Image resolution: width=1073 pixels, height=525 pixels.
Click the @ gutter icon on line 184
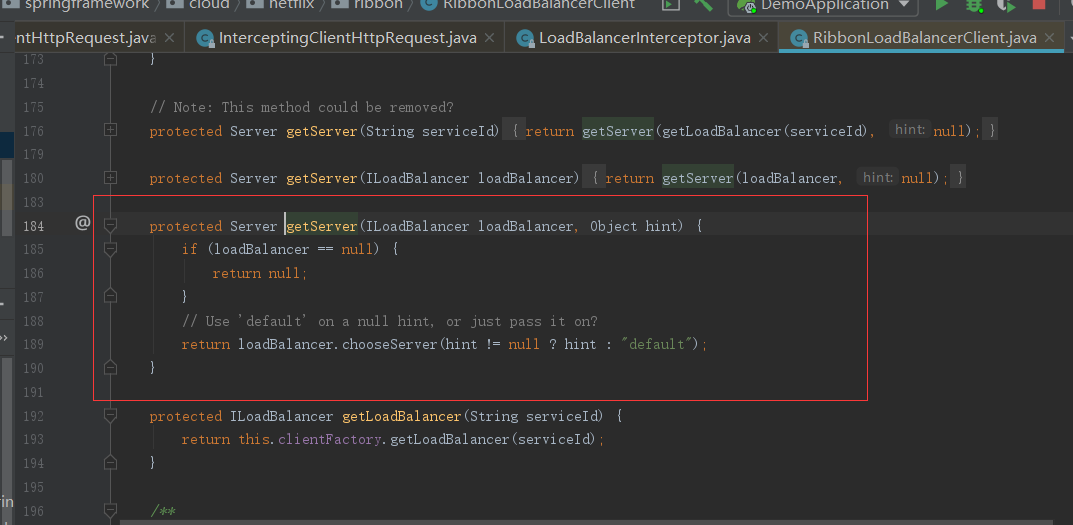(x=82, y=222)
